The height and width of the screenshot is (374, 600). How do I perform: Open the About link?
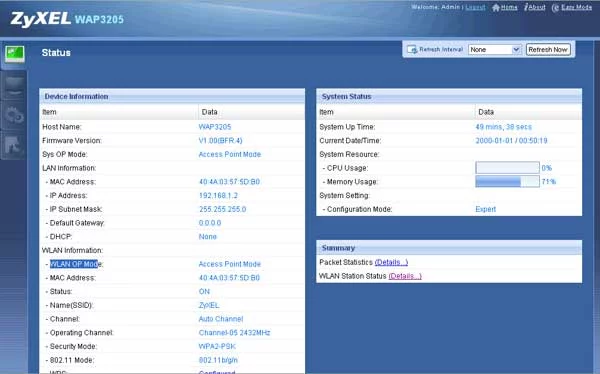point(537,7)
